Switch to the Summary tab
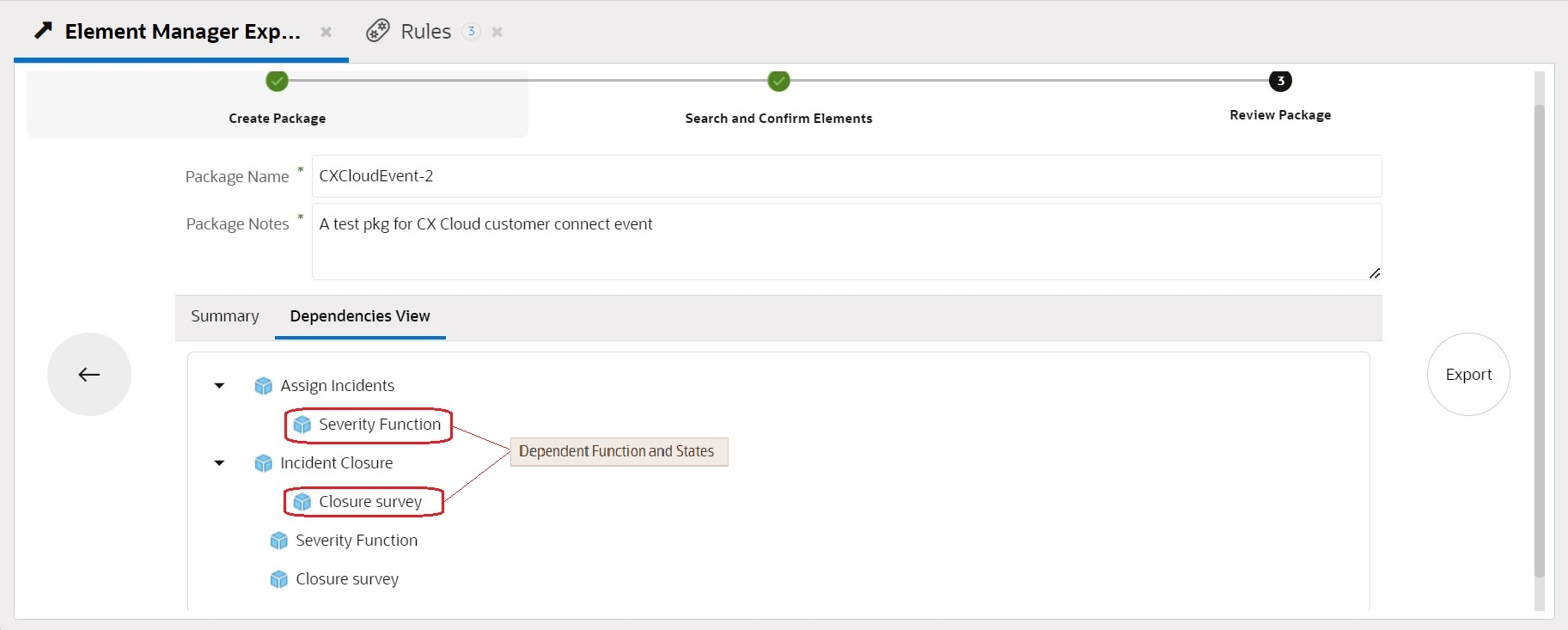Image resolution: width=1568 pixels, height=630 pixels. click(224, 316)
